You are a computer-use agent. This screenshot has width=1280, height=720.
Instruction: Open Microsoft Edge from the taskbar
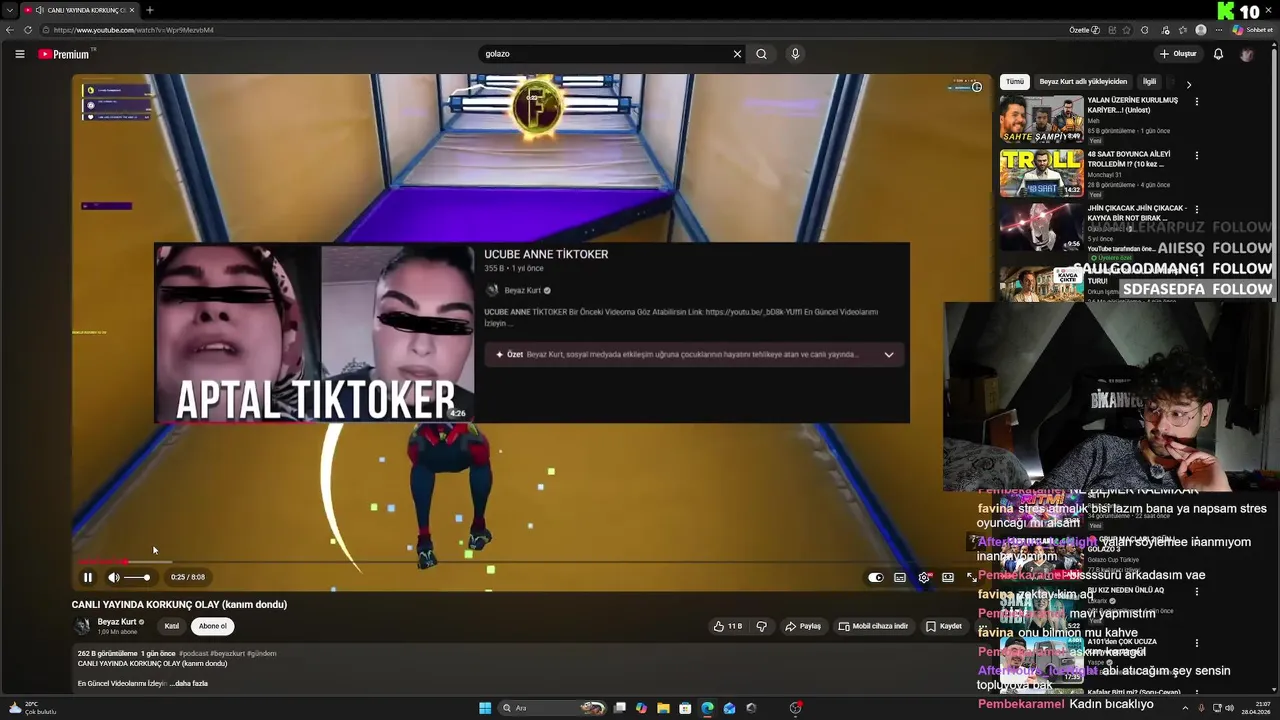707,708
